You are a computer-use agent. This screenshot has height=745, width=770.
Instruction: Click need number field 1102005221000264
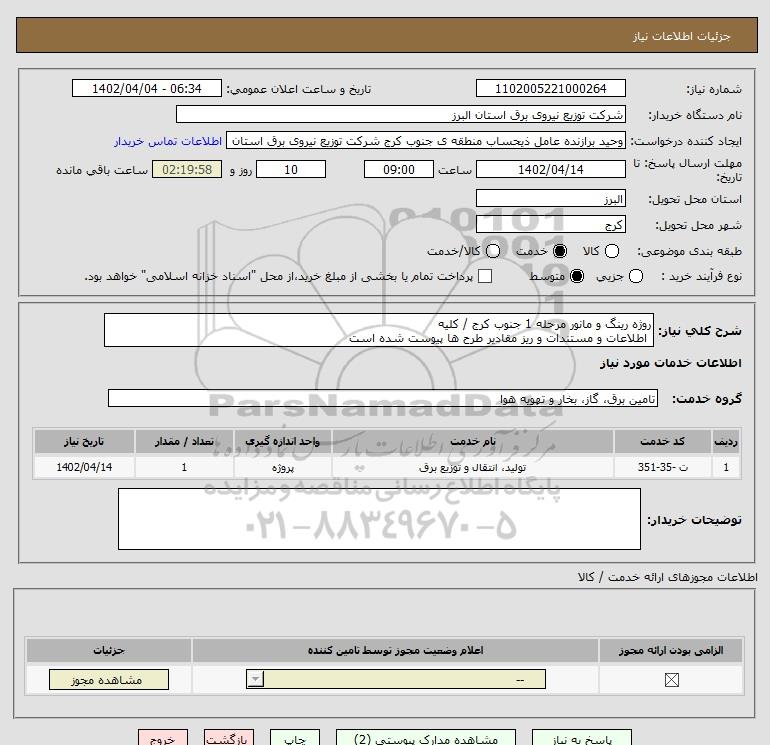[x=550, y=88]
